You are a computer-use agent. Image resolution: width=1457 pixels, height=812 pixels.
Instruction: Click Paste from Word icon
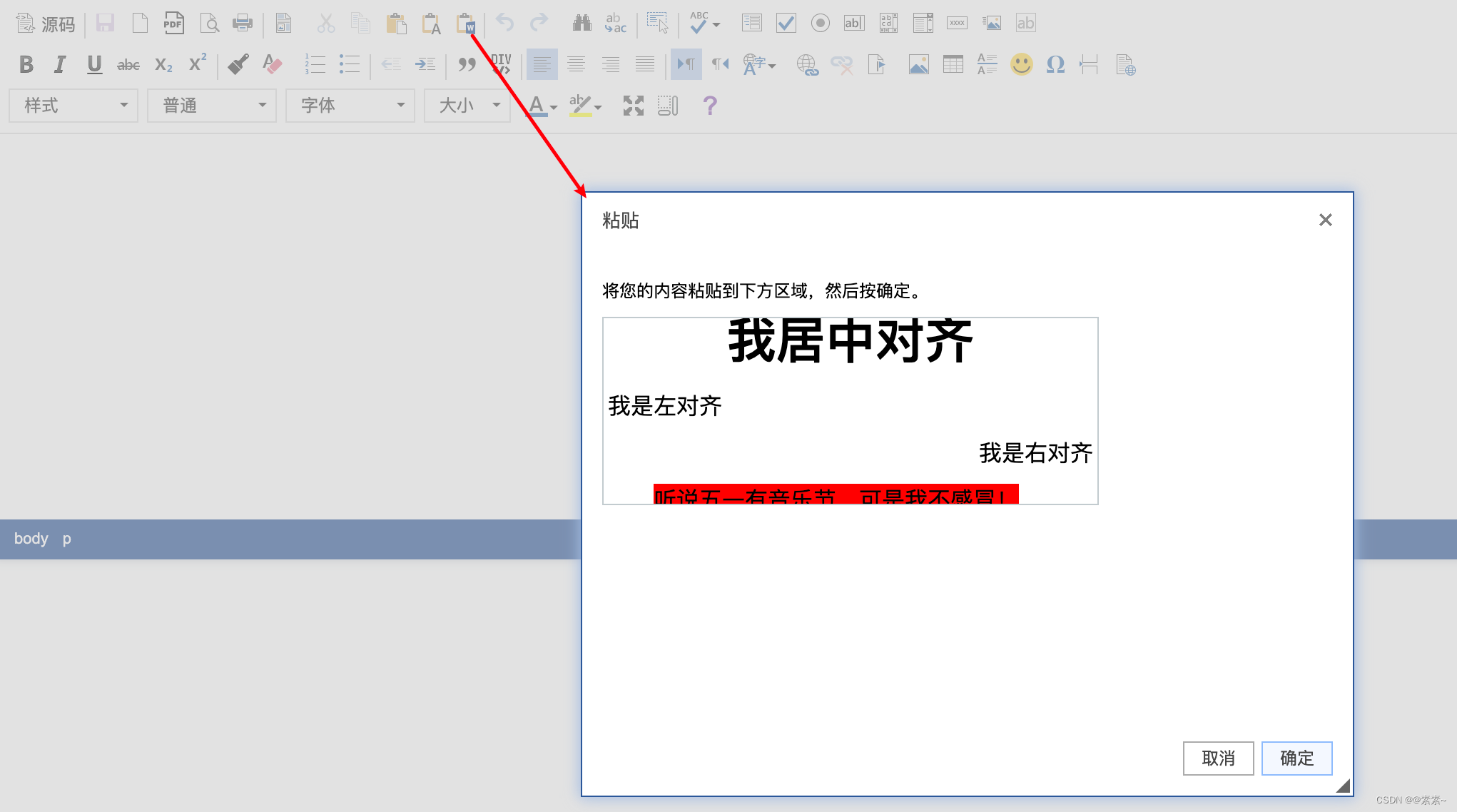[x=466, y=24]
